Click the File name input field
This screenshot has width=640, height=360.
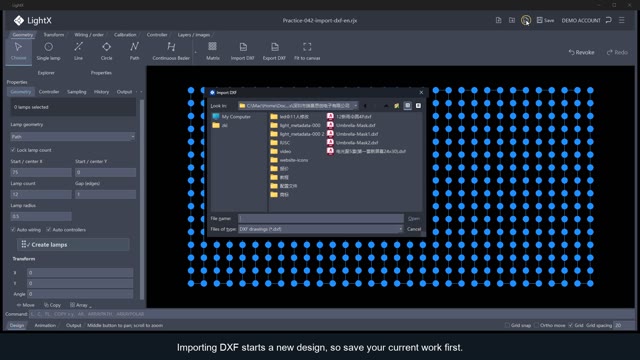pyautogui.click(x=321, y=218)
